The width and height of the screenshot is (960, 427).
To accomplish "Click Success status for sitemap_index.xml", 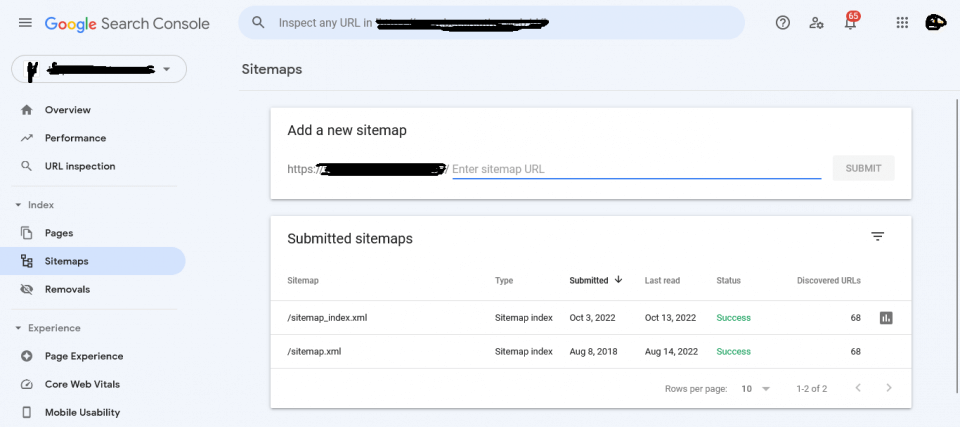I will (x=733, y=318).
